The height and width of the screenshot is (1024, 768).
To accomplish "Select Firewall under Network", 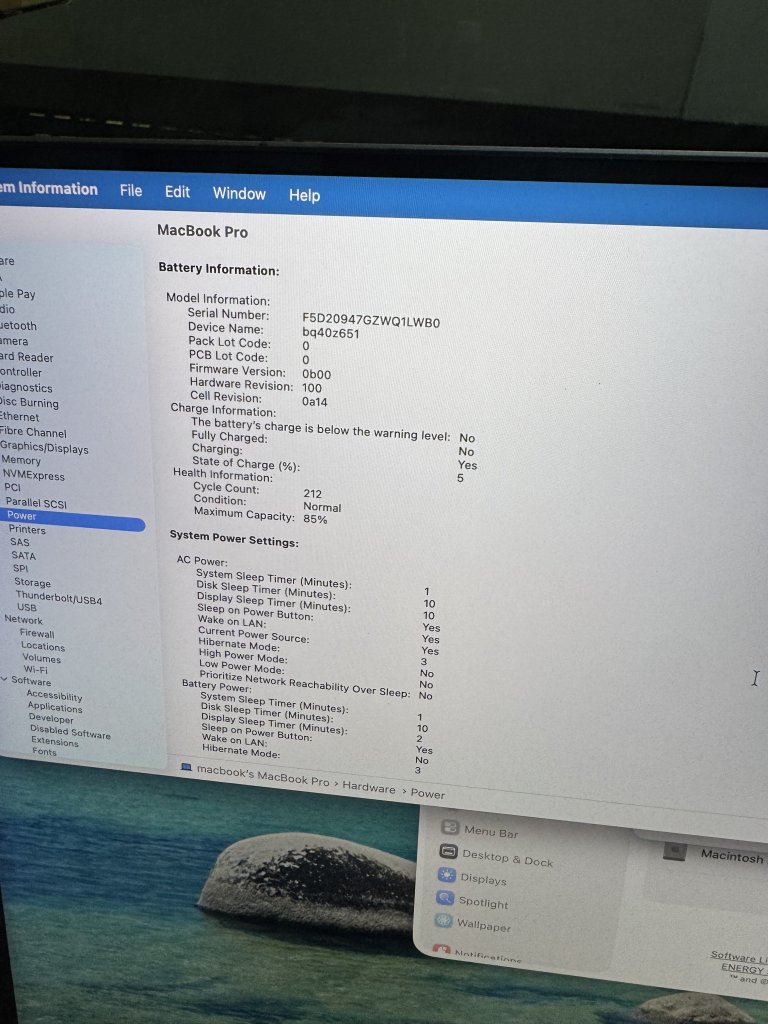I will point(37,633).
